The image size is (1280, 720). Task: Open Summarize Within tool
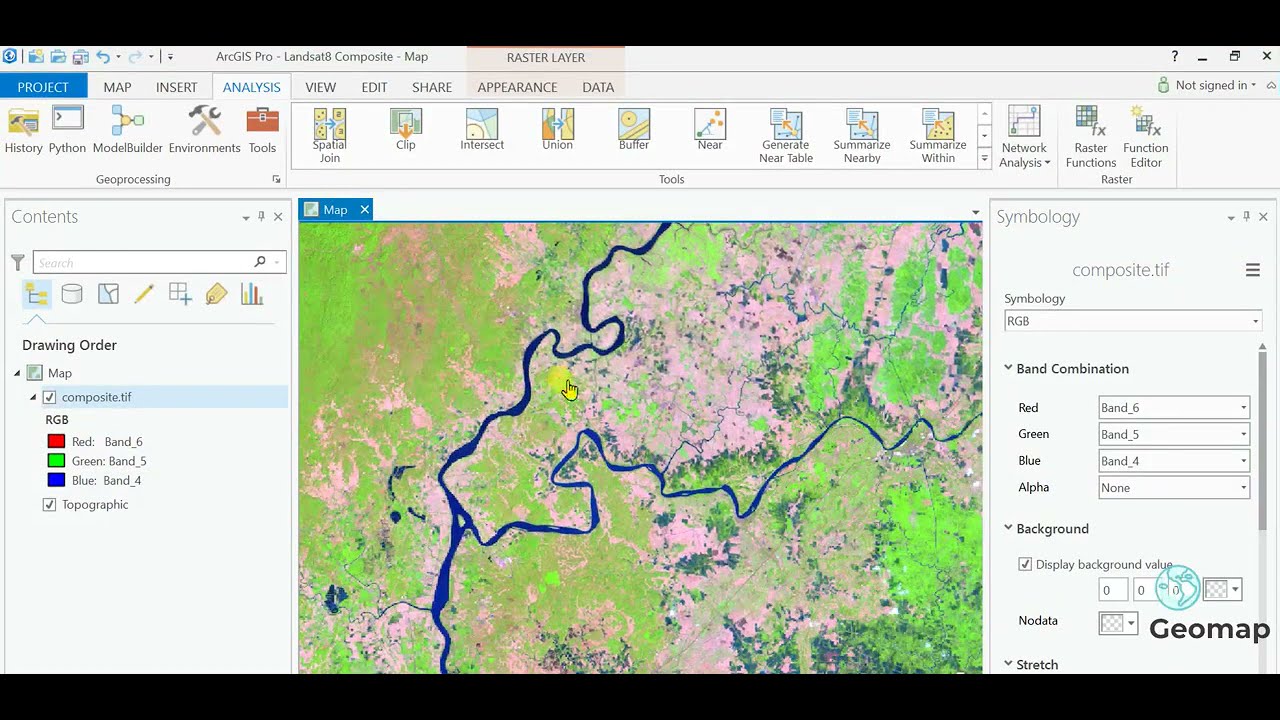pos(937,136)
